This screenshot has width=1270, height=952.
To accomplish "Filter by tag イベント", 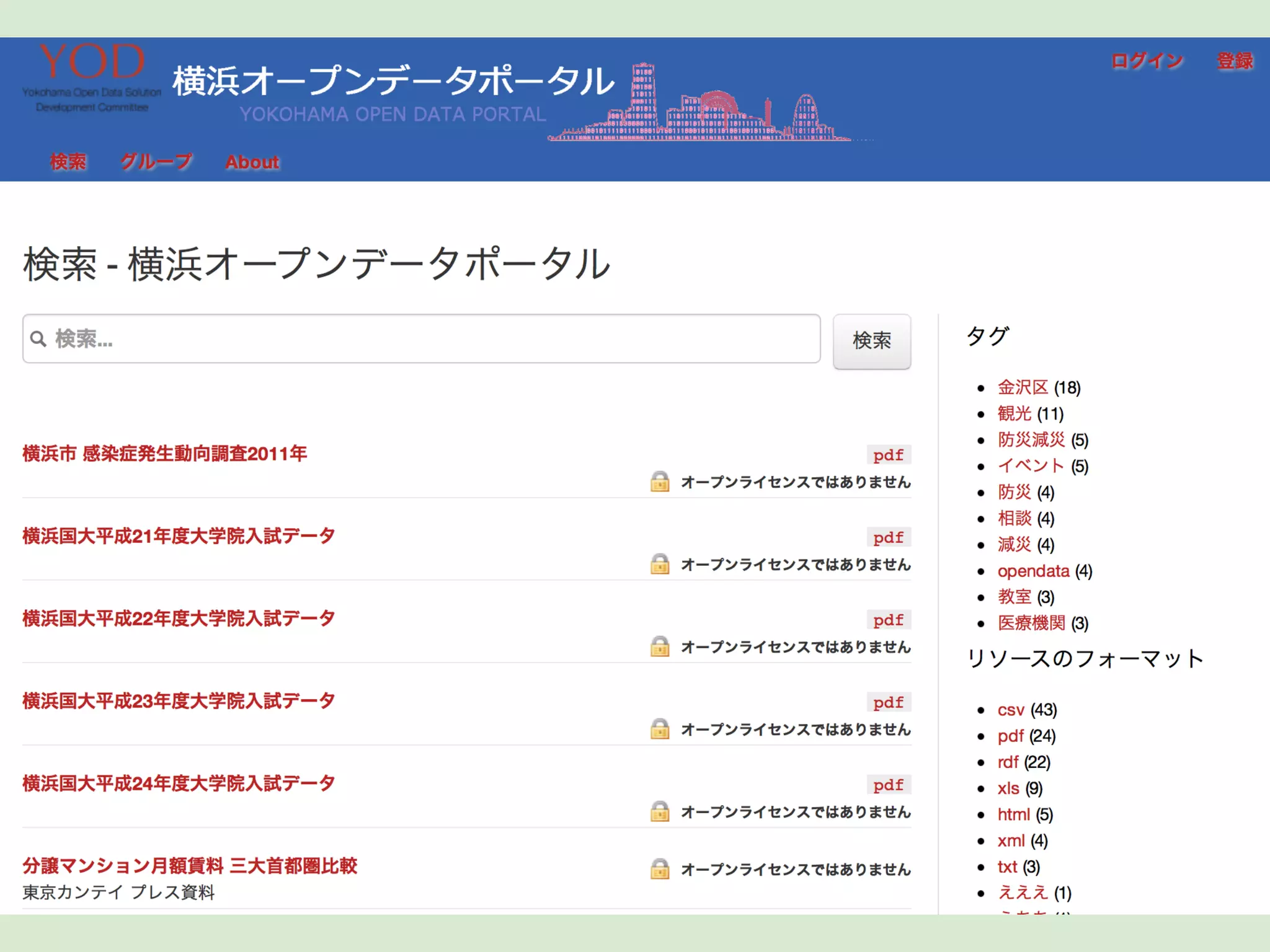I will [1031, 465].
